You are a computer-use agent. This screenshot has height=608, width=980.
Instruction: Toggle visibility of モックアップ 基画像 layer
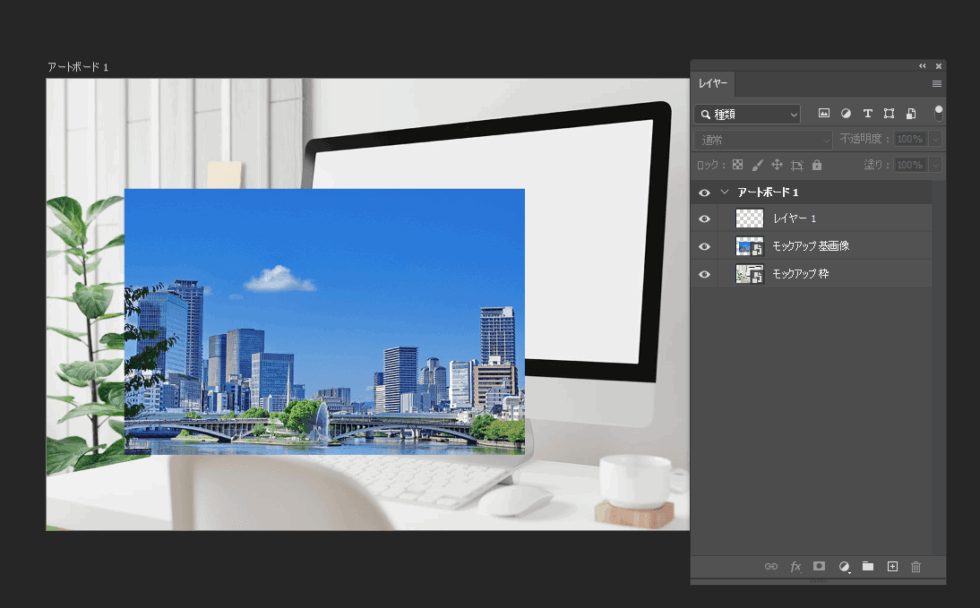(704, 246)
